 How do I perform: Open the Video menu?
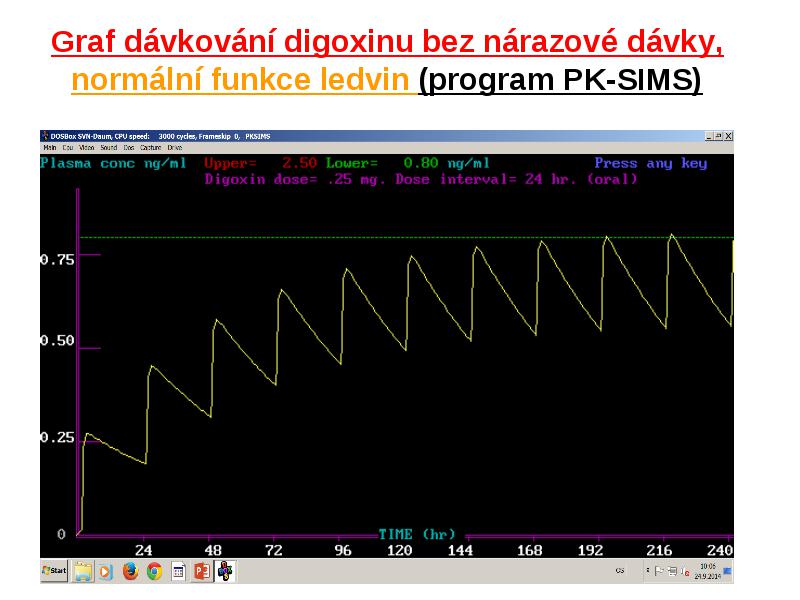87,147
